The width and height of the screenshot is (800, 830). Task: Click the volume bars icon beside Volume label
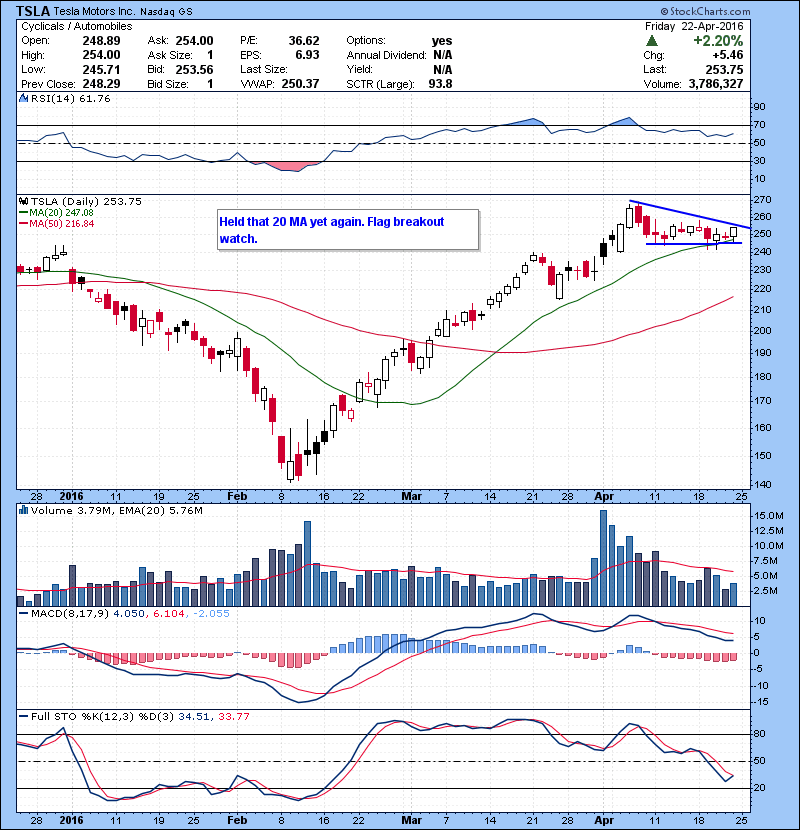23,510
